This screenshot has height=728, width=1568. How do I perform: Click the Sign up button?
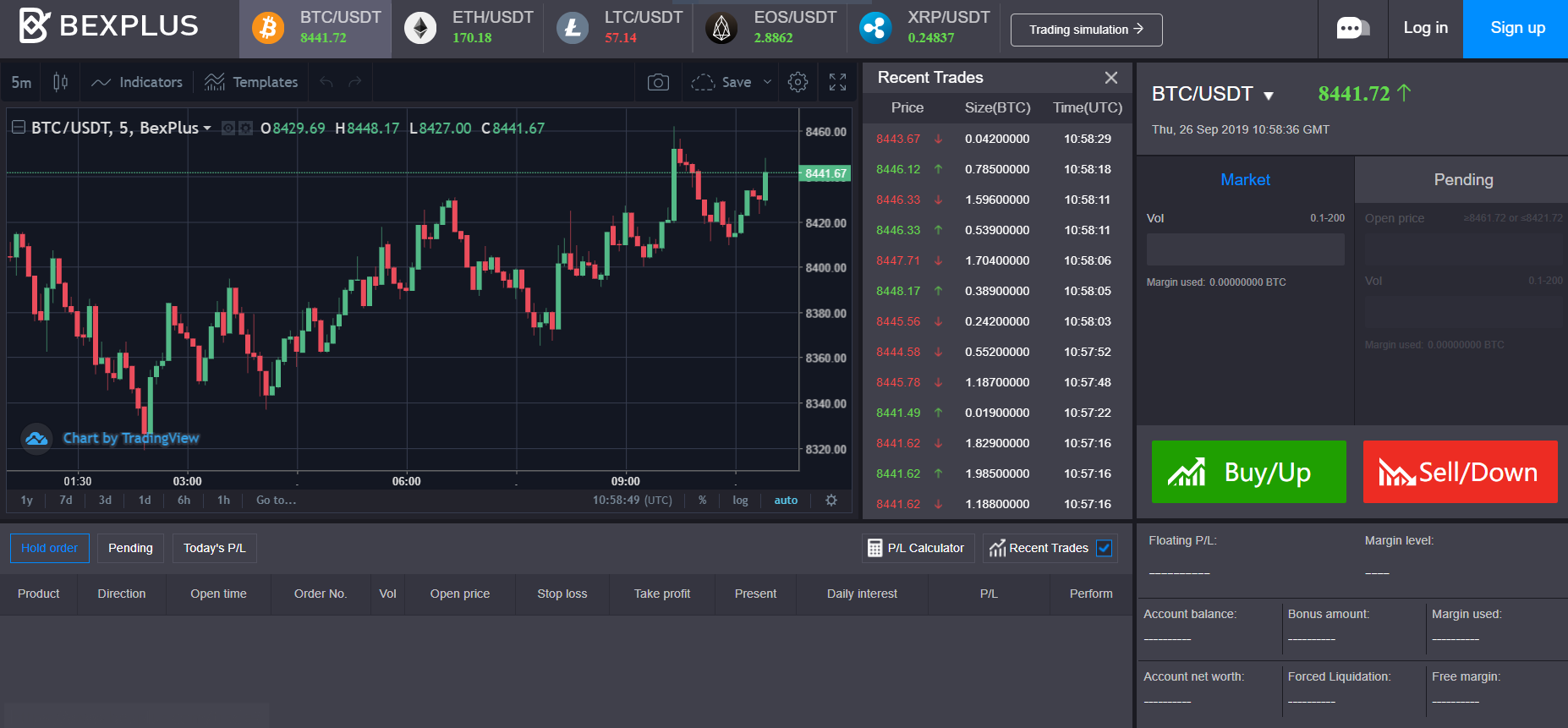pos(1516,28)
